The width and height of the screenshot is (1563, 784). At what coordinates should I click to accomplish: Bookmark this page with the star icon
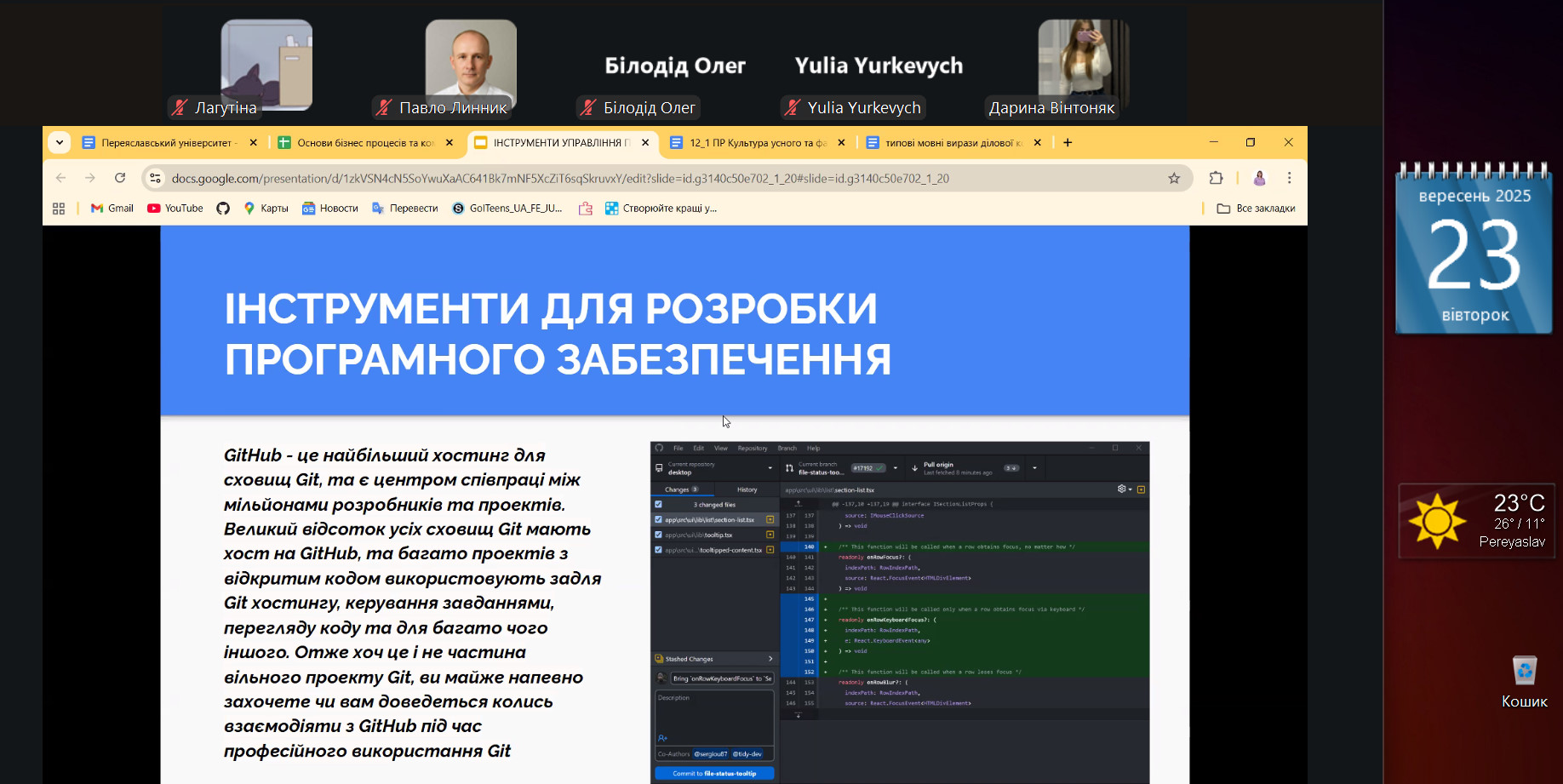pyautogui.click(x=1174, y=178)
